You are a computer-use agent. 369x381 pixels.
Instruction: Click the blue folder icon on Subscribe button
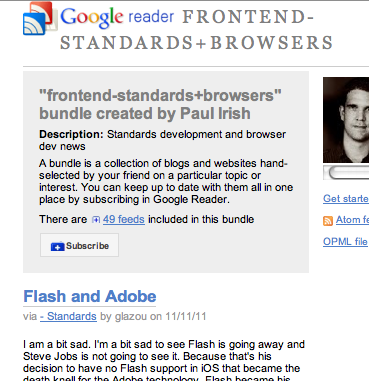pos(57,246)
